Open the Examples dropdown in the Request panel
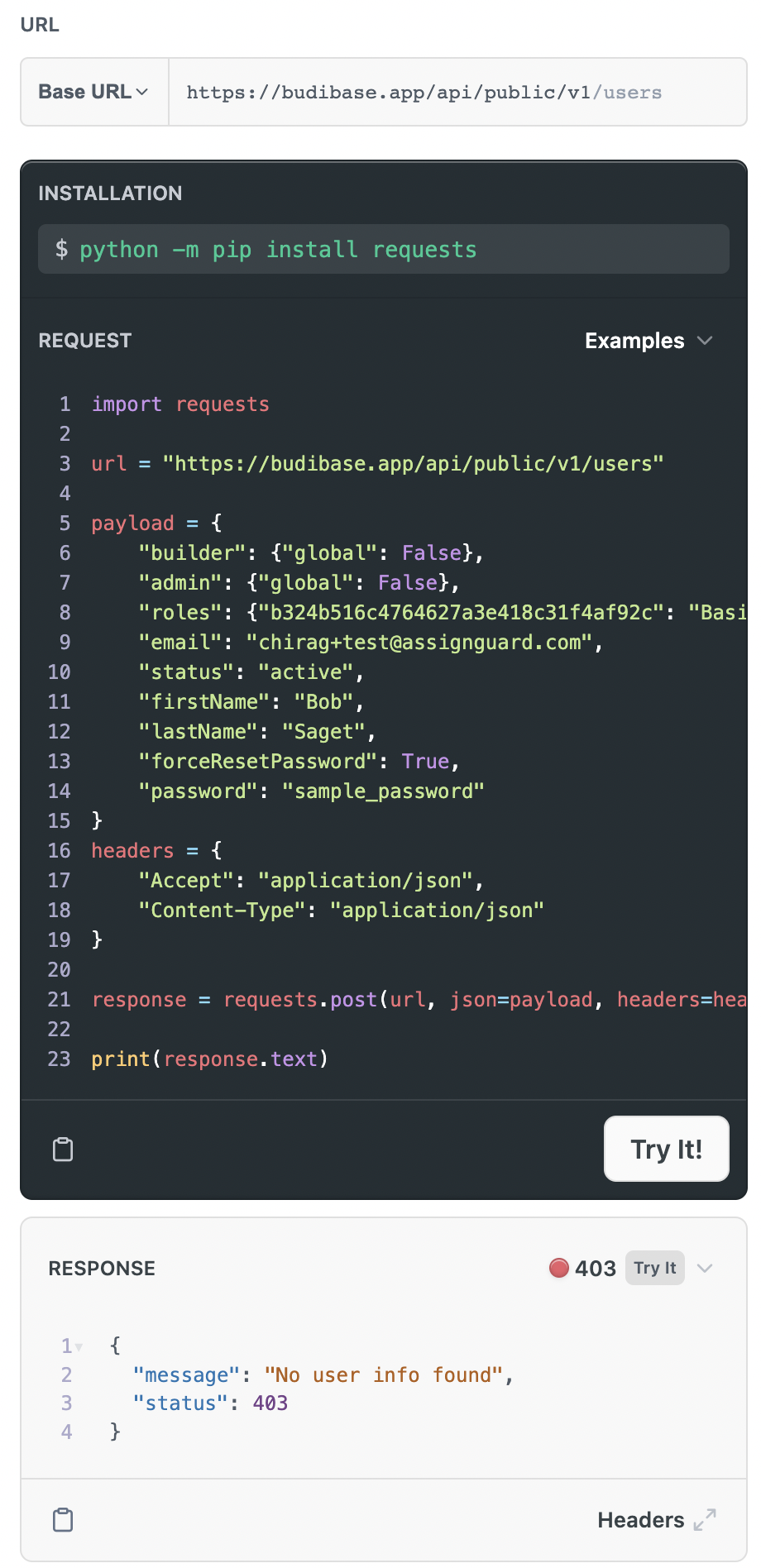Image resolution: width=761 pixels, height=1568 pixels. (x=649, y=341)
